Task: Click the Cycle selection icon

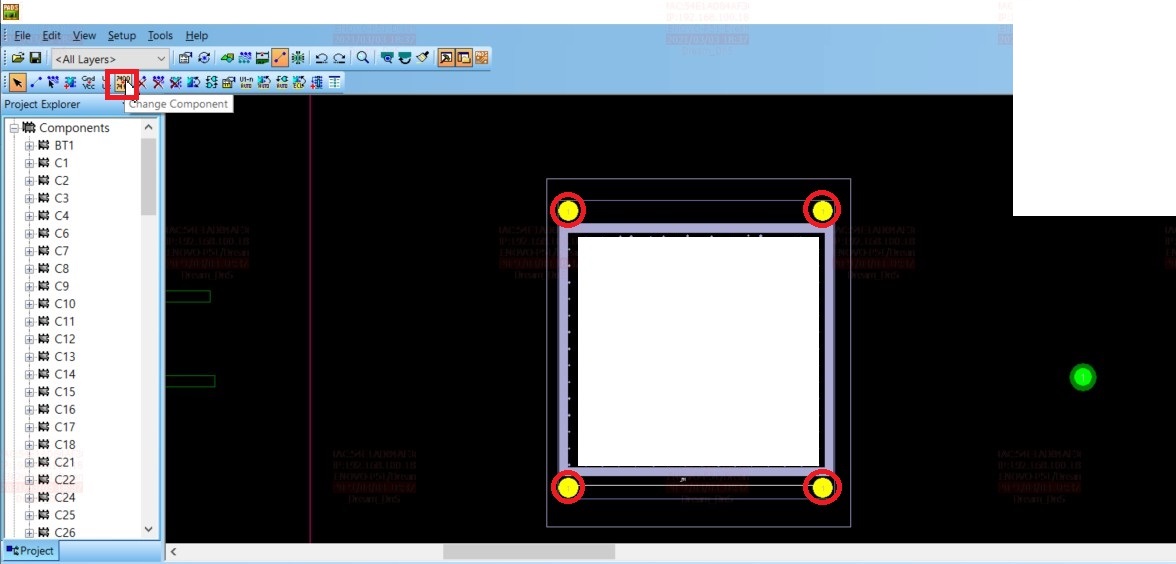Action: pyautogui.click(x=203, y=58)
